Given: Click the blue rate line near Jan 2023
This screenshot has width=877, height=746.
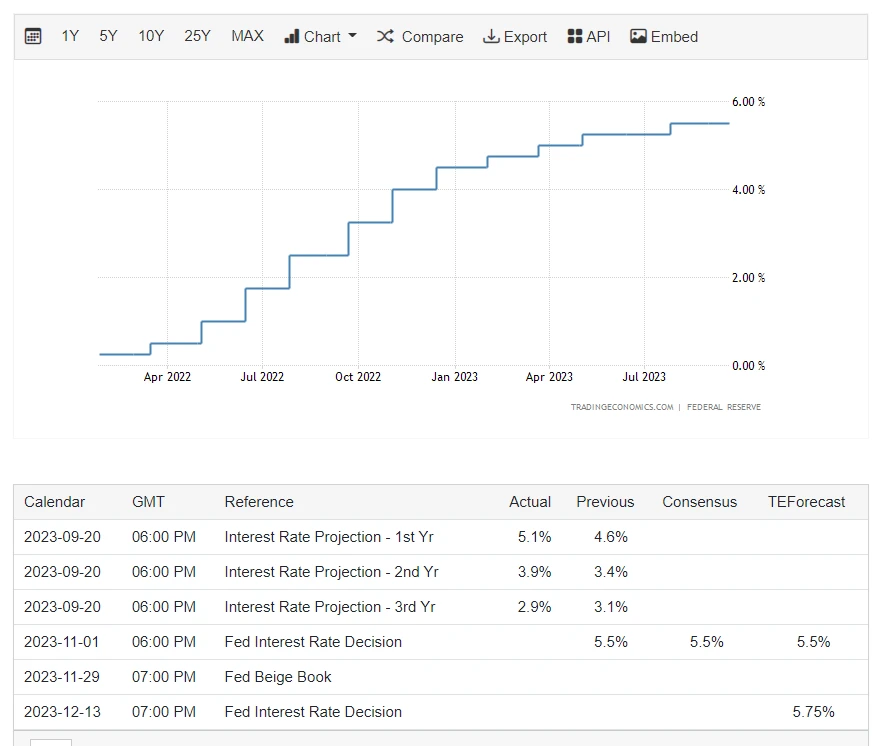Looking at the screenshot, I should click(x=460, y=167).
